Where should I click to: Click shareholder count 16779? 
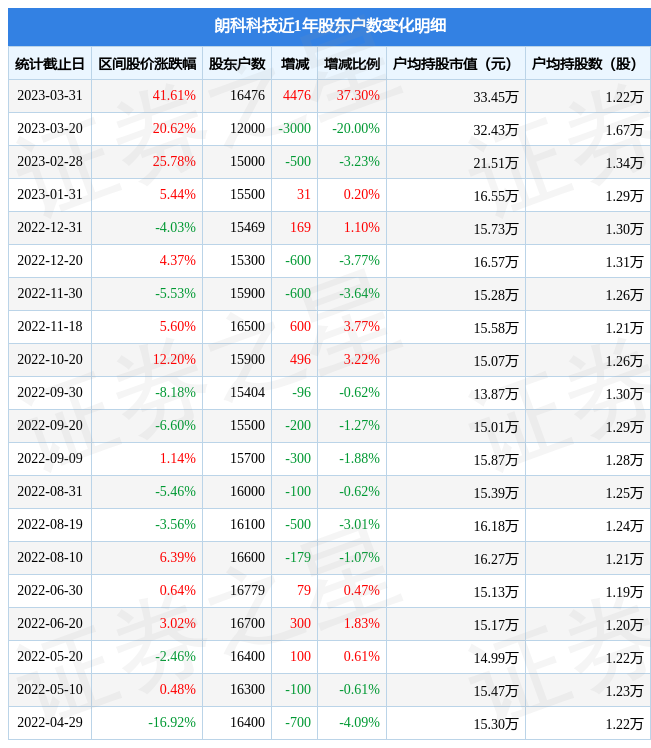[x=248, y=590]
